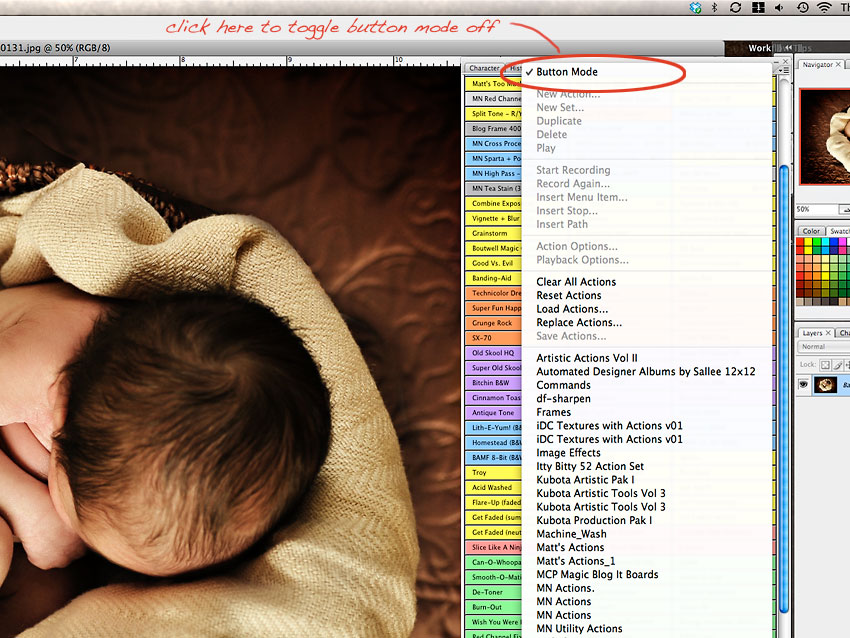This screenshot has width=850, height=638.
Task: Open the Spaces menu bar icon
Action: (758, 8)
